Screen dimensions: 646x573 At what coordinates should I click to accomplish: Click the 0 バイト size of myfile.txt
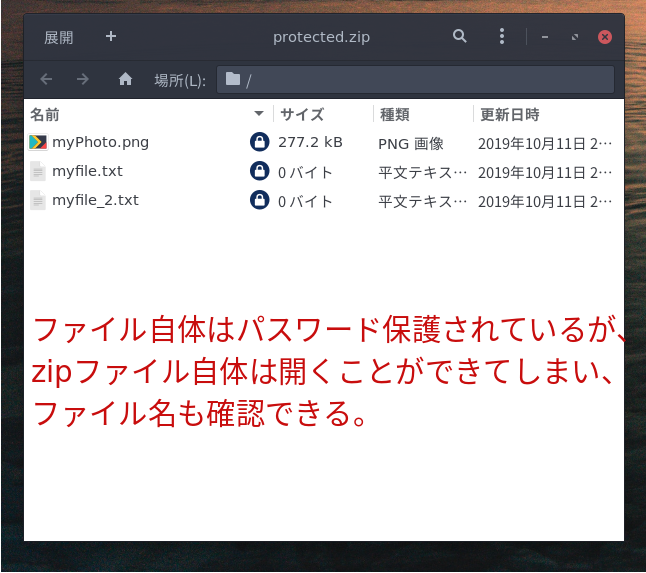pos(305,173)
